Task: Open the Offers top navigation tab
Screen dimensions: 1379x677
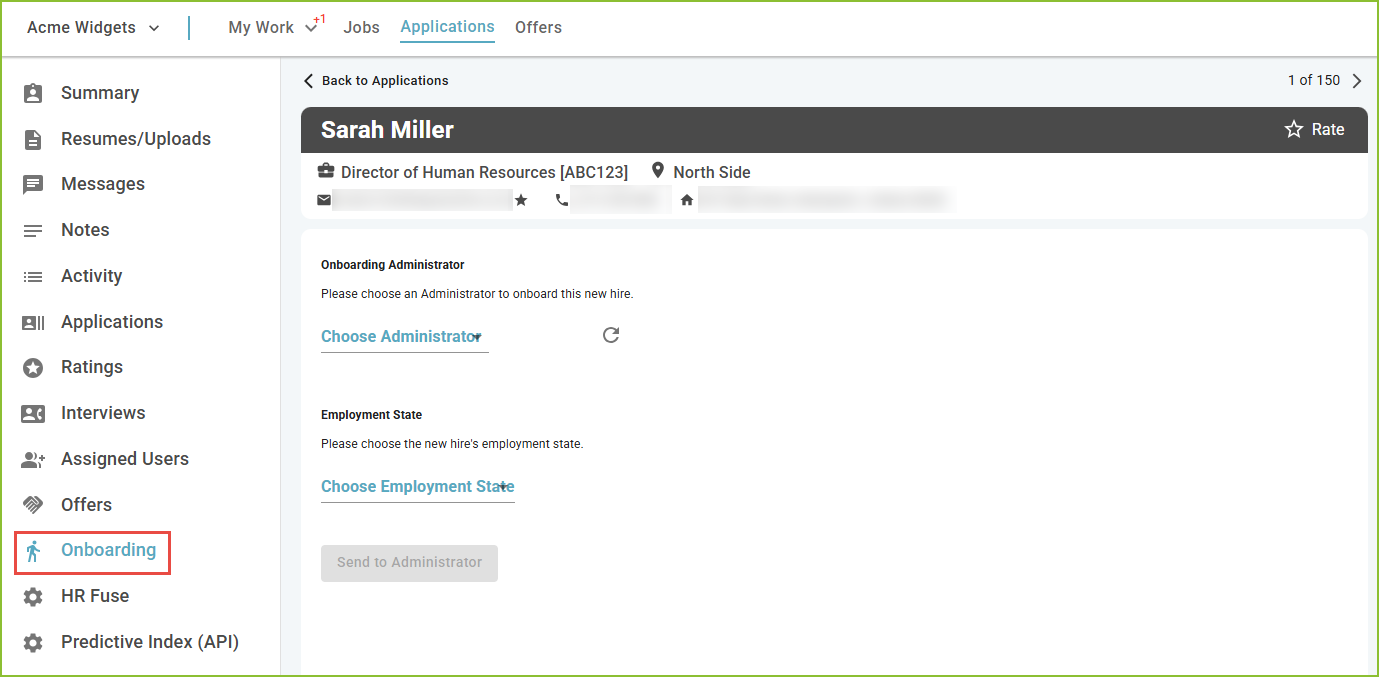Action: pyautogui.click(x=538, y=28)
